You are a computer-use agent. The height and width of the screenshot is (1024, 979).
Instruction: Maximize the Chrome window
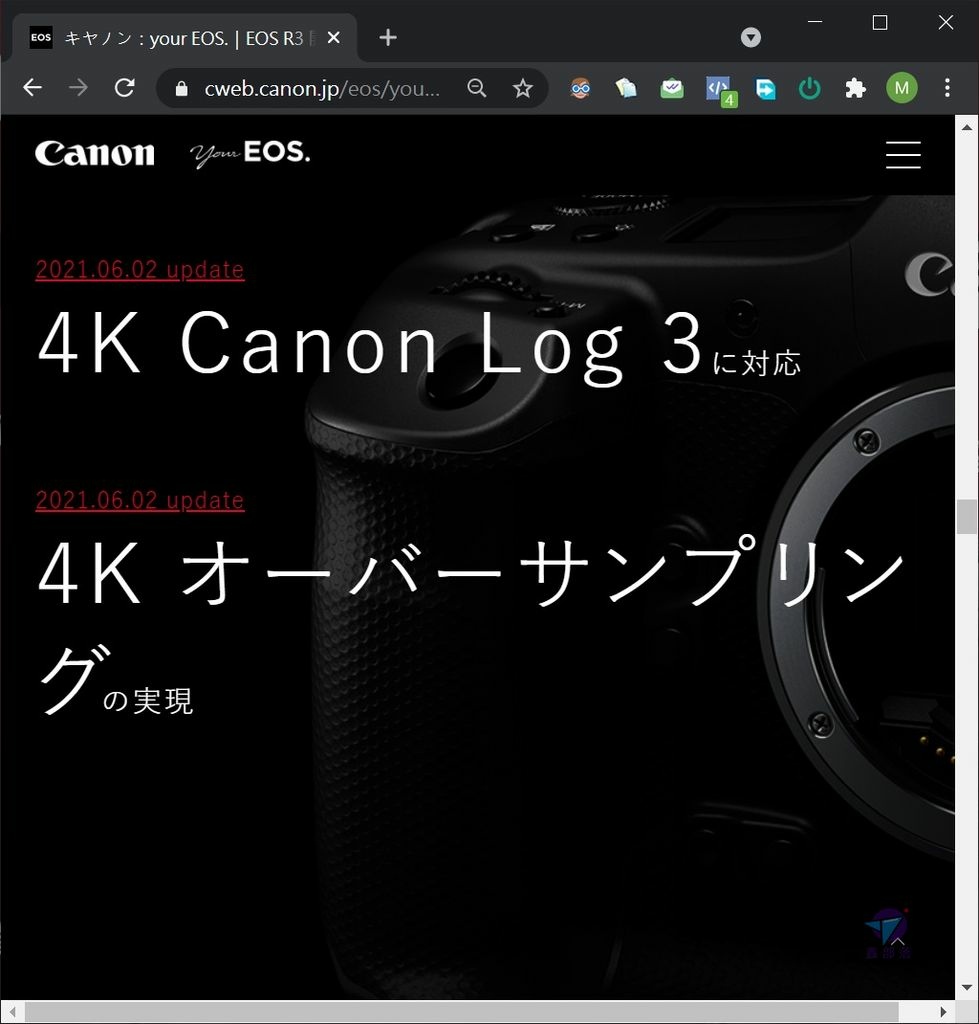coord(880,22)
